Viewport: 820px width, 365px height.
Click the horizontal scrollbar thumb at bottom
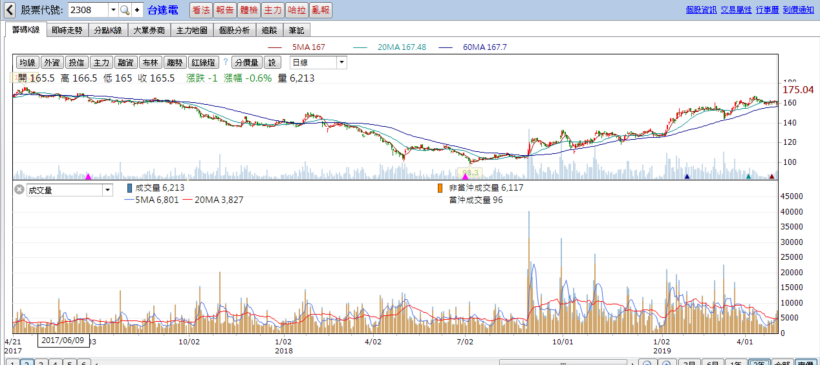pos(564,362)
